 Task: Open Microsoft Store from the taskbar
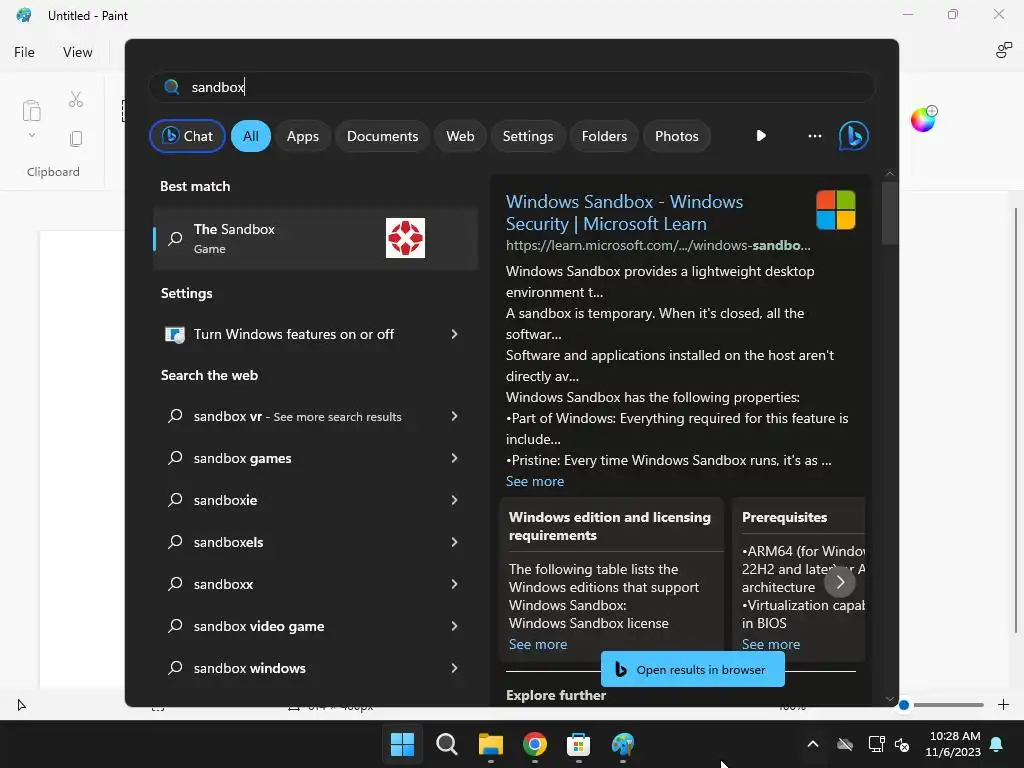(x=579, y=744)
